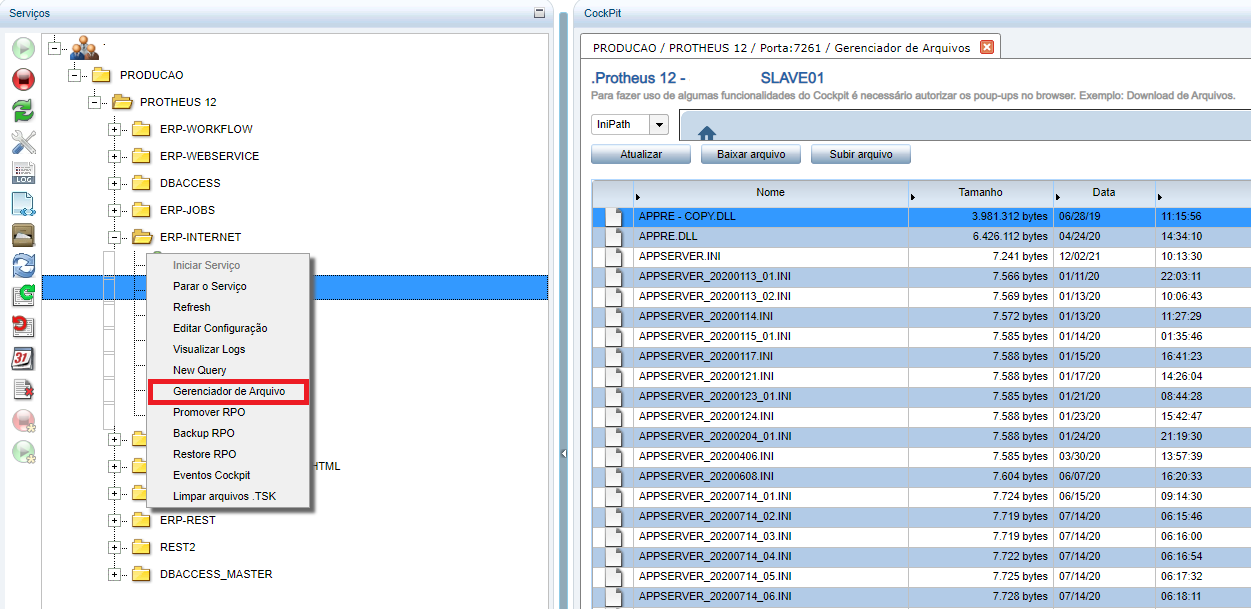Open the file drawer manager toolbar icon

[23, 235]
